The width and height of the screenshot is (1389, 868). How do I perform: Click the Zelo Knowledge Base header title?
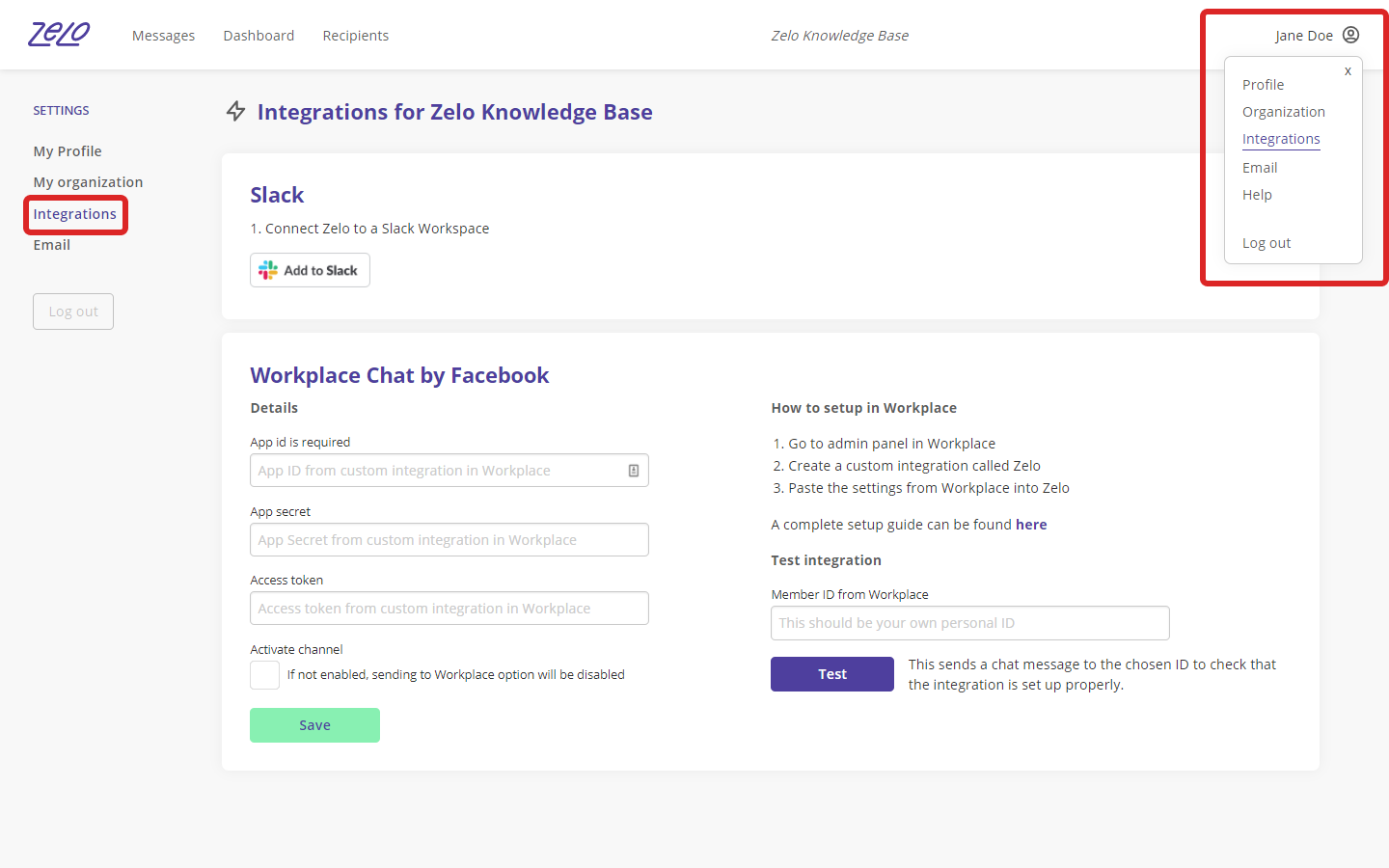pyautogui.click(x=839, y=36)
